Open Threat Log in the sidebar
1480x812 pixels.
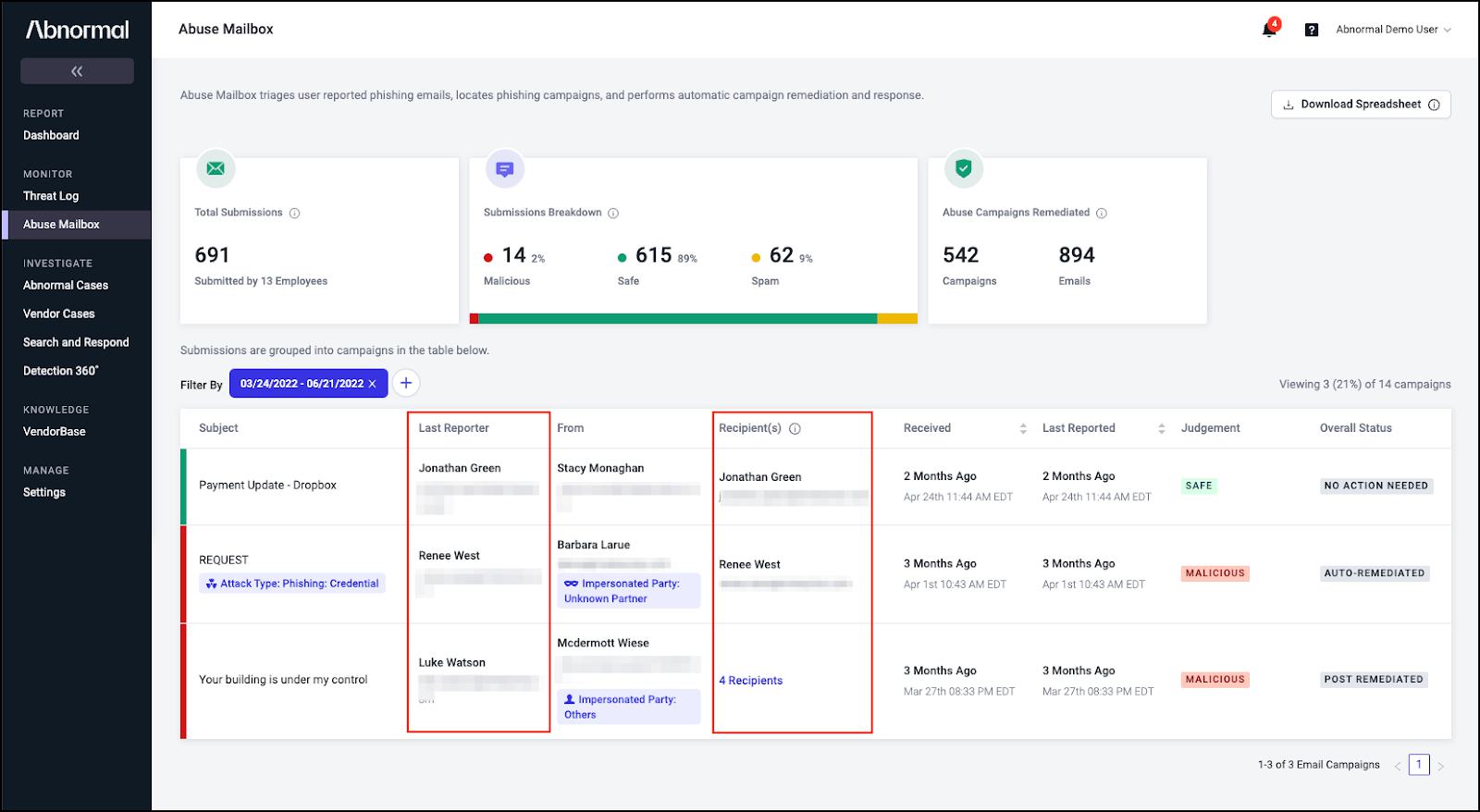pyautogui.click(x=51, y=196)
